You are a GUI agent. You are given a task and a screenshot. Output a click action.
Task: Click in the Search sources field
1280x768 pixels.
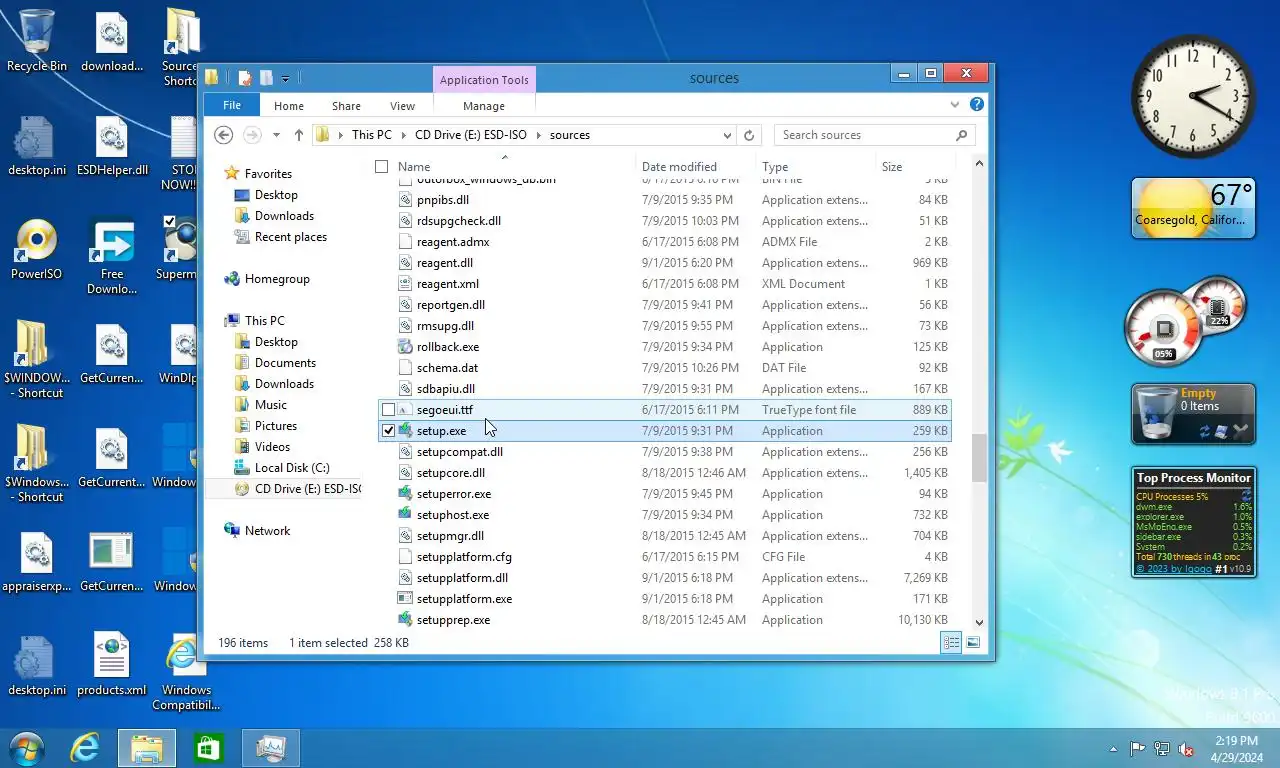click(863, 135)
